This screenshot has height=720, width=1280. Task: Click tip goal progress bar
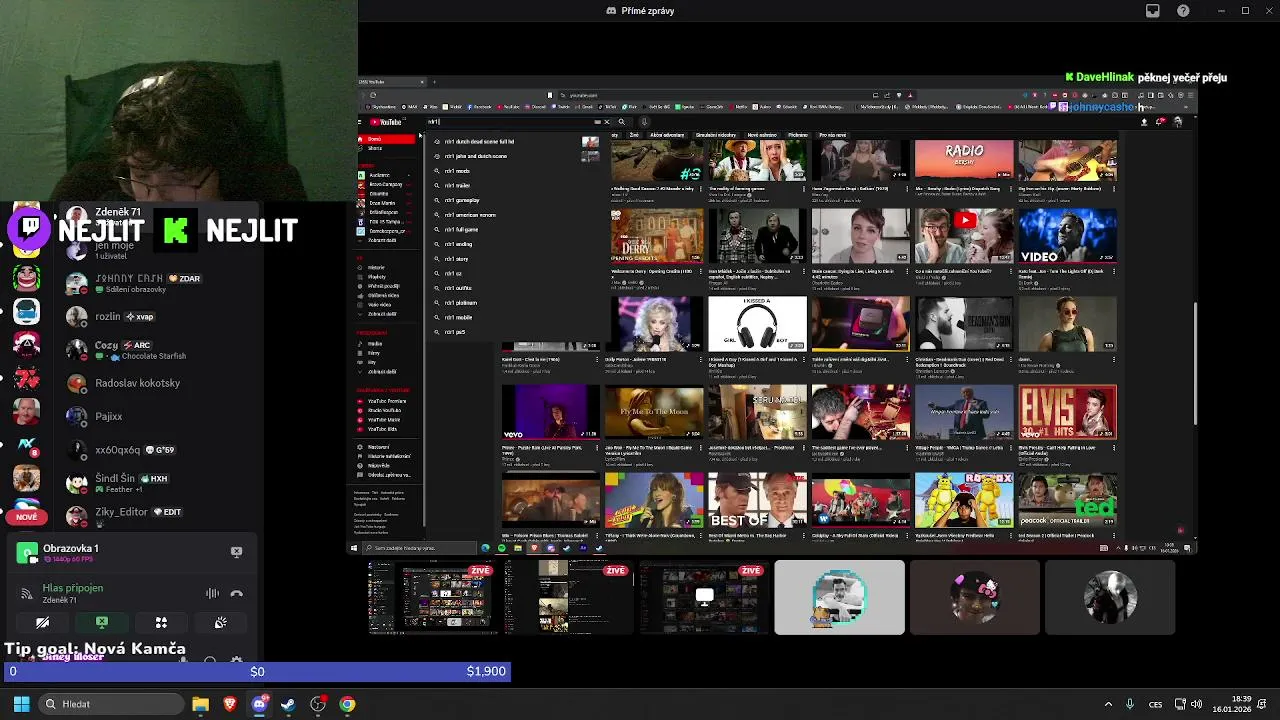[256, 671]
